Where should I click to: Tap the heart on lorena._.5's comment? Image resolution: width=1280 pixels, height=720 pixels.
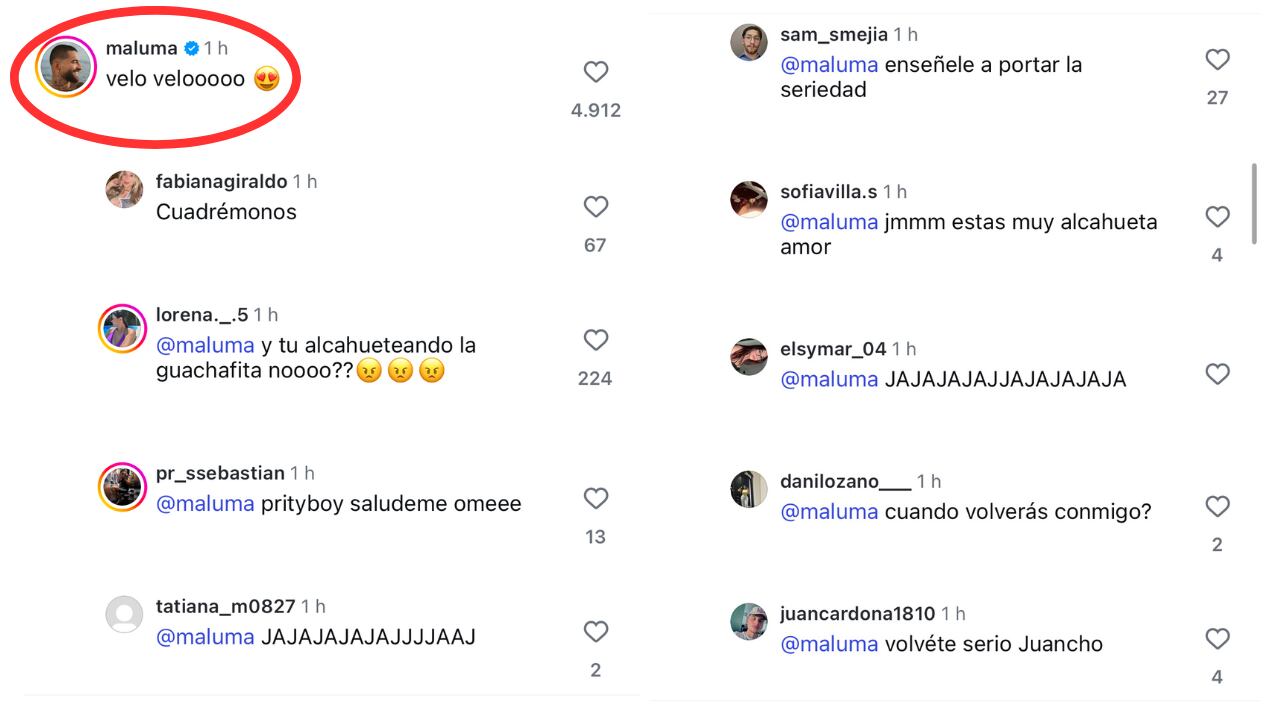(596, 339)
